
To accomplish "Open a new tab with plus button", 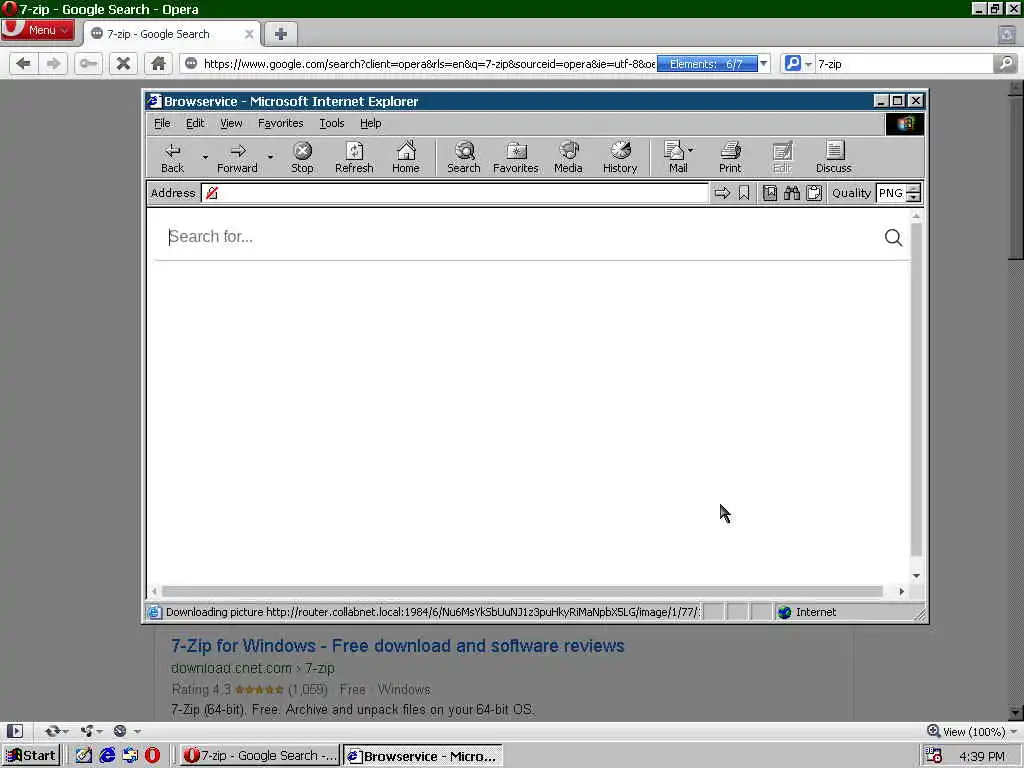I will [x=281, y=34].
